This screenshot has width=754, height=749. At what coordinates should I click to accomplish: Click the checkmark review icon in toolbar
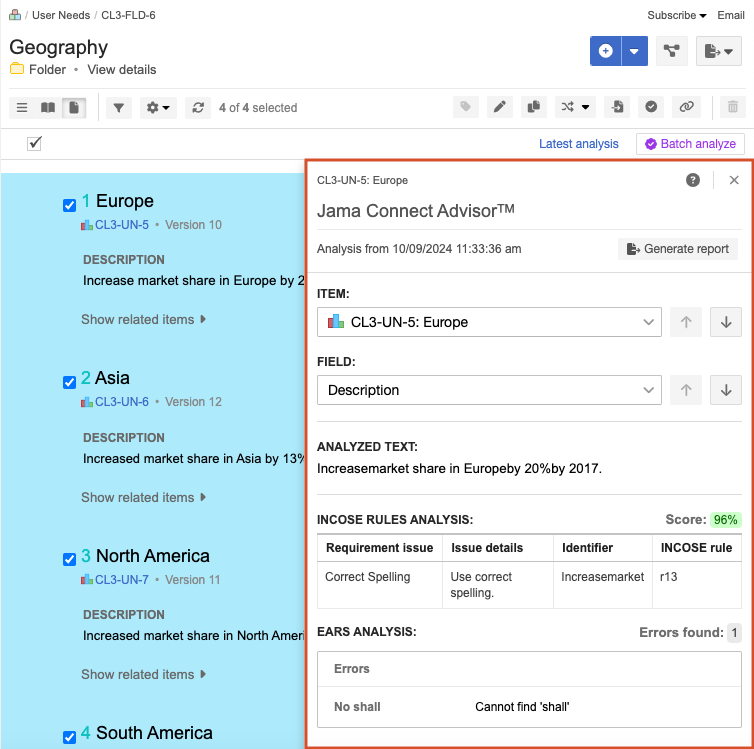651,107
